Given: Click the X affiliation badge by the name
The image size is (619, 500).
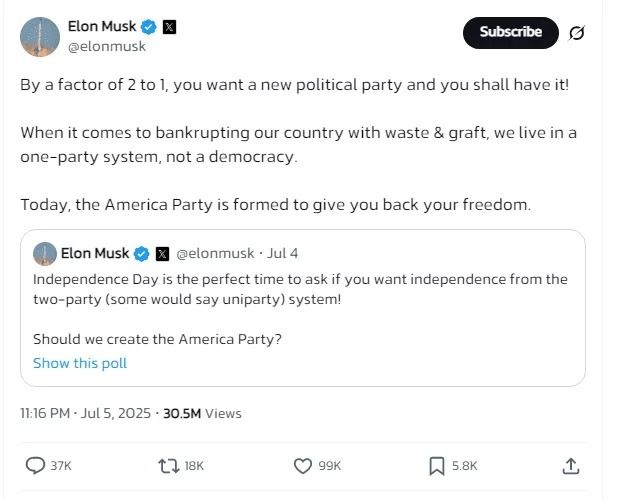Looking at the screenshot, I should (169, 27).
